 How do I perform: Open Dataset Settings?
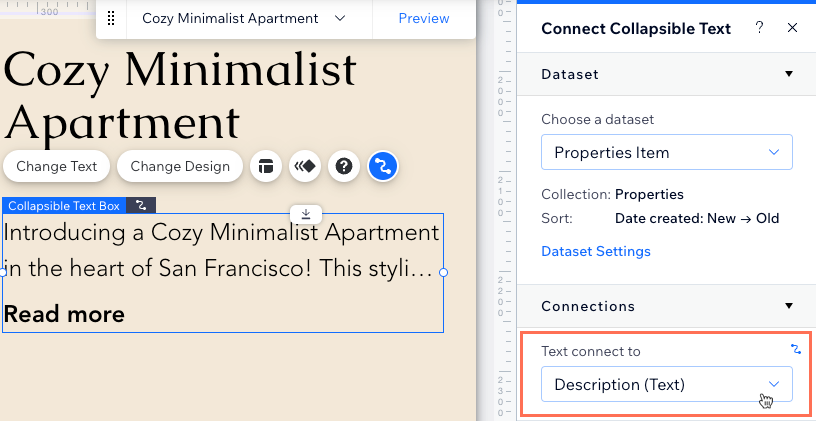(596, 251)
